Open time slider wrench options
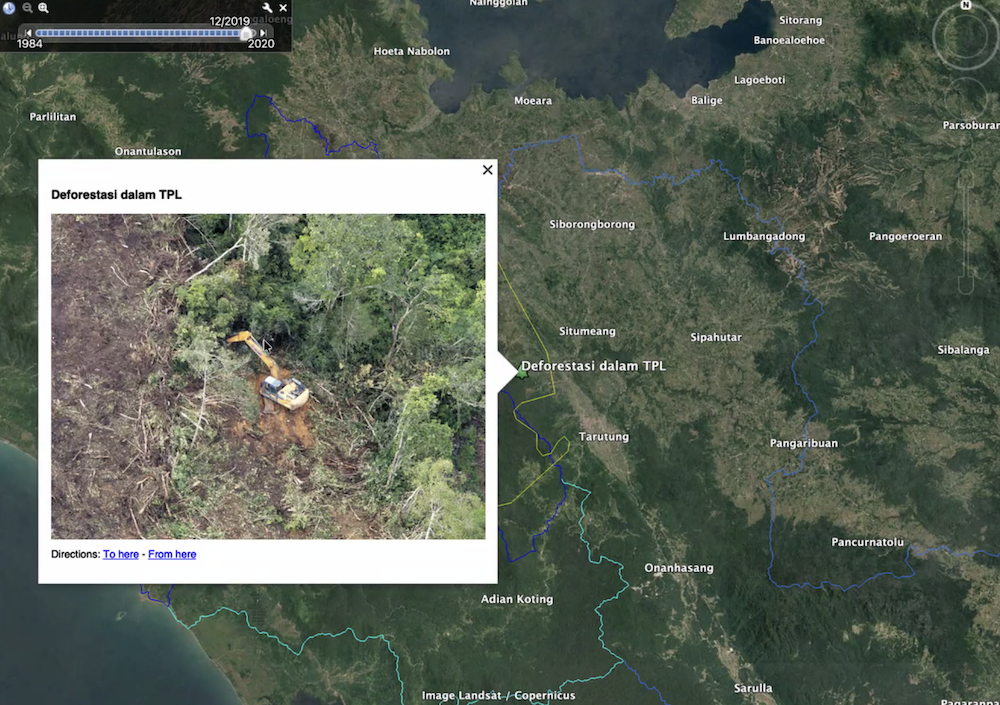Image resolution: width=1000 pixels, height=705 pixels. (x=267, y=8)
